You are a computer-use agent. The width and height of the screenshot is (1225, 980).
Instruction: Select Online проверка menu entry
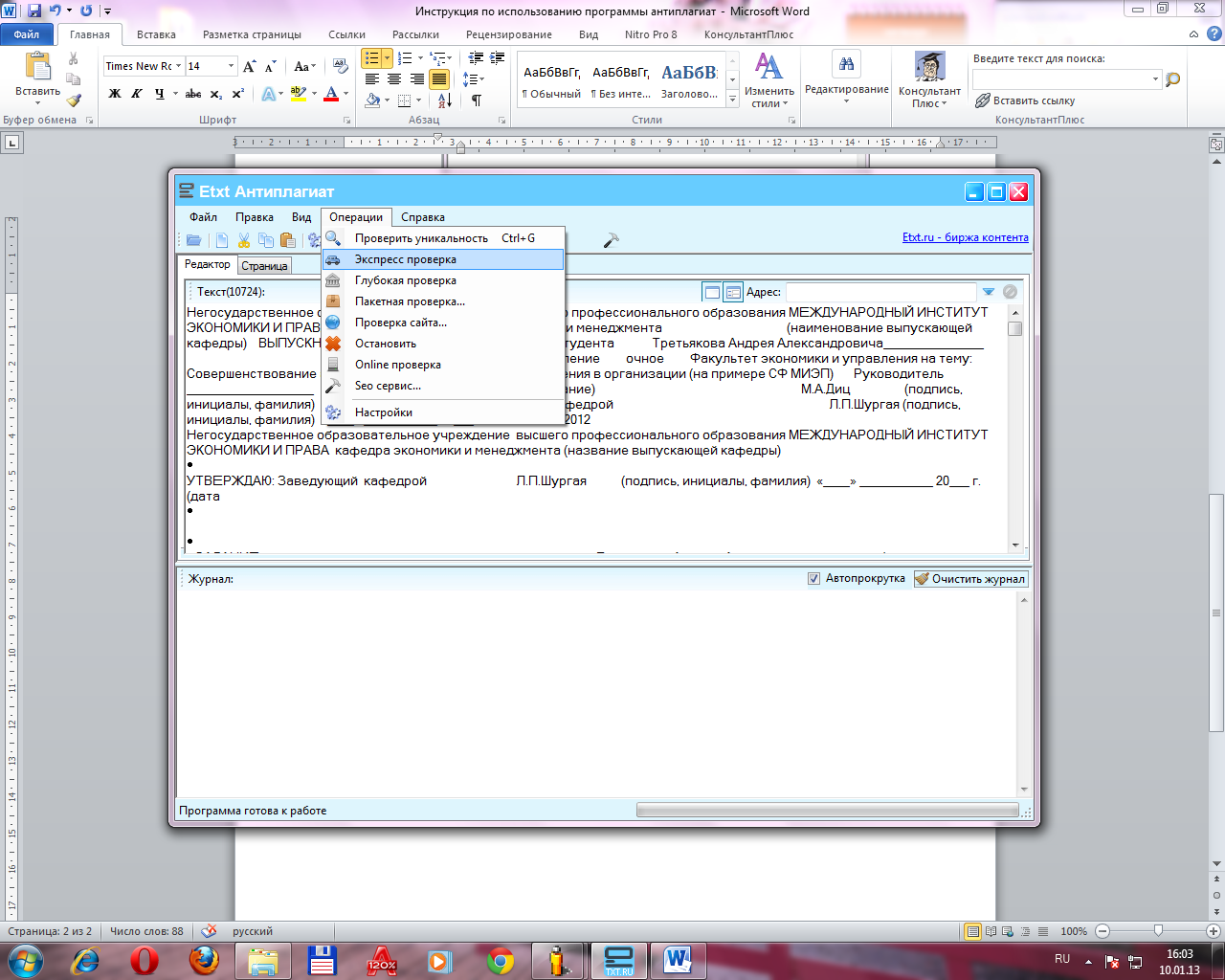443,365
